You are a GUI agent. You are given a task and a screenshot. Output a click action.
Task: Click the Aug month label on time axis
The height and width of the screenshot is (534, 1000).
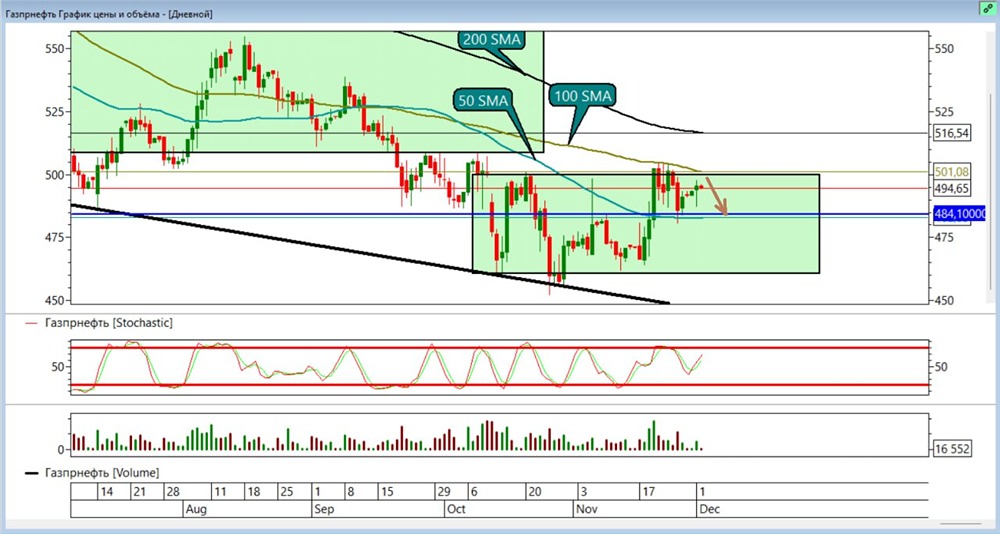coord(195,509)
